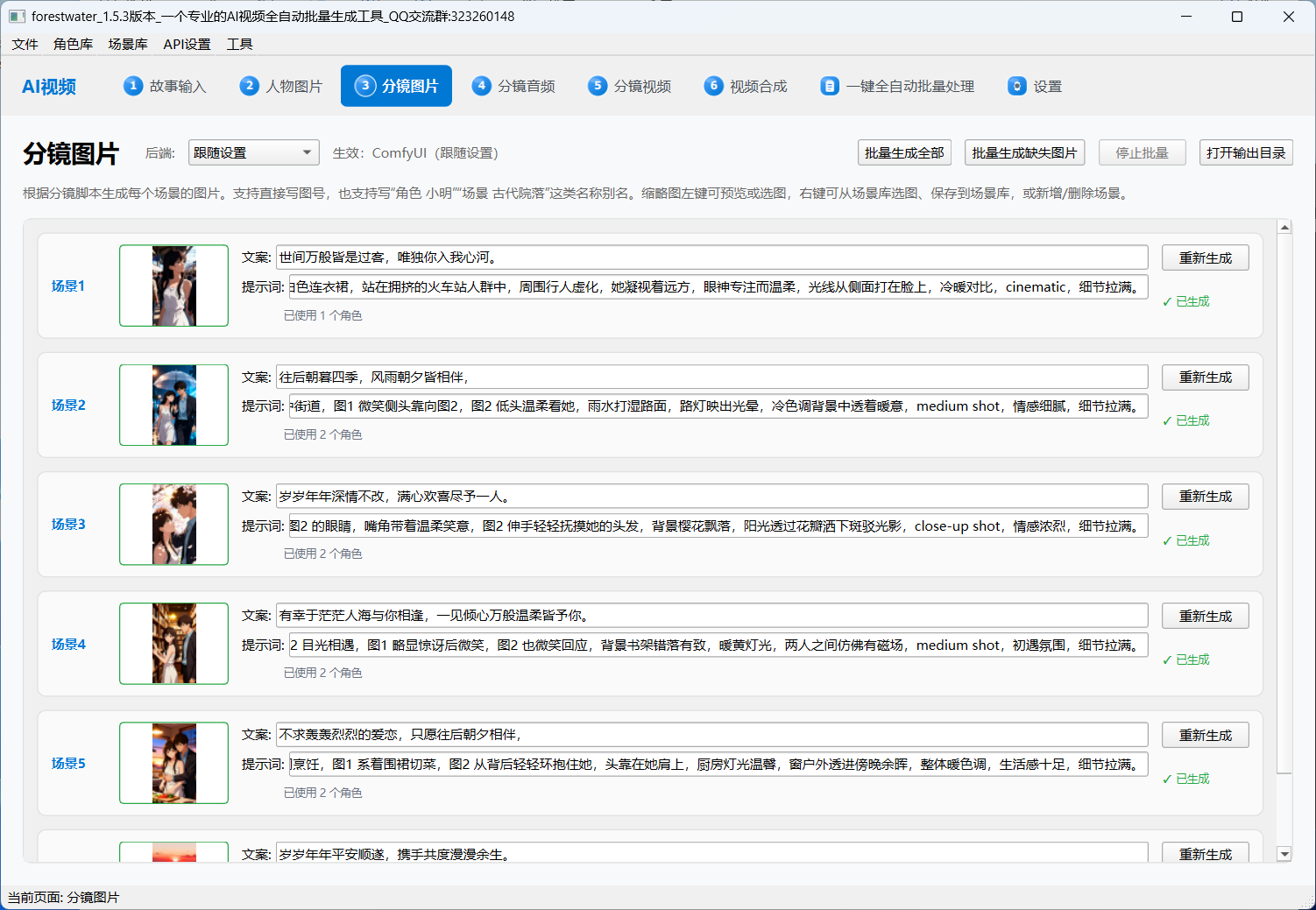Regenerate image for 场景1

[1206, 257]
